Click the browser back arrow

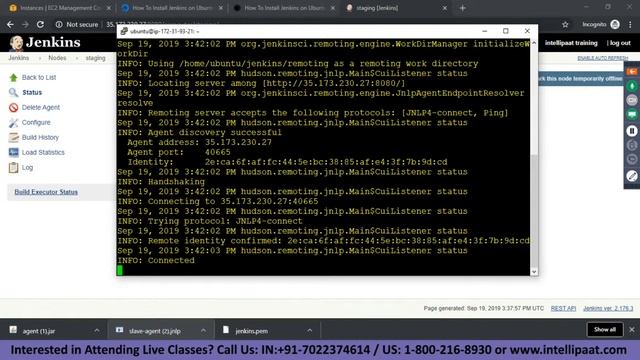[10, 24]
